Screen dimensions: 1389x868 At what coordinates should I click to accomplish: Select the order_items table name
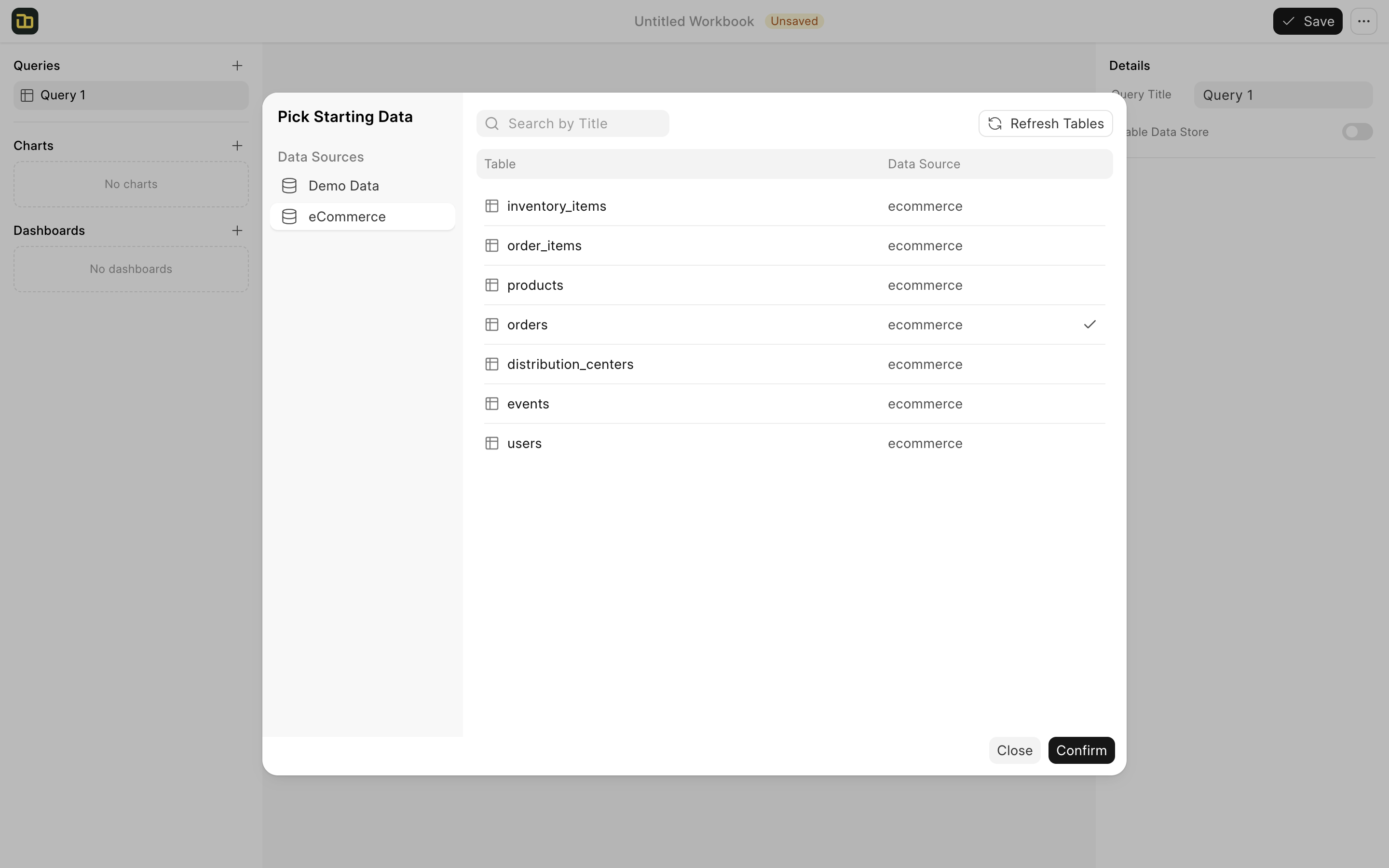pyautogui.click(x=544, y=246)
